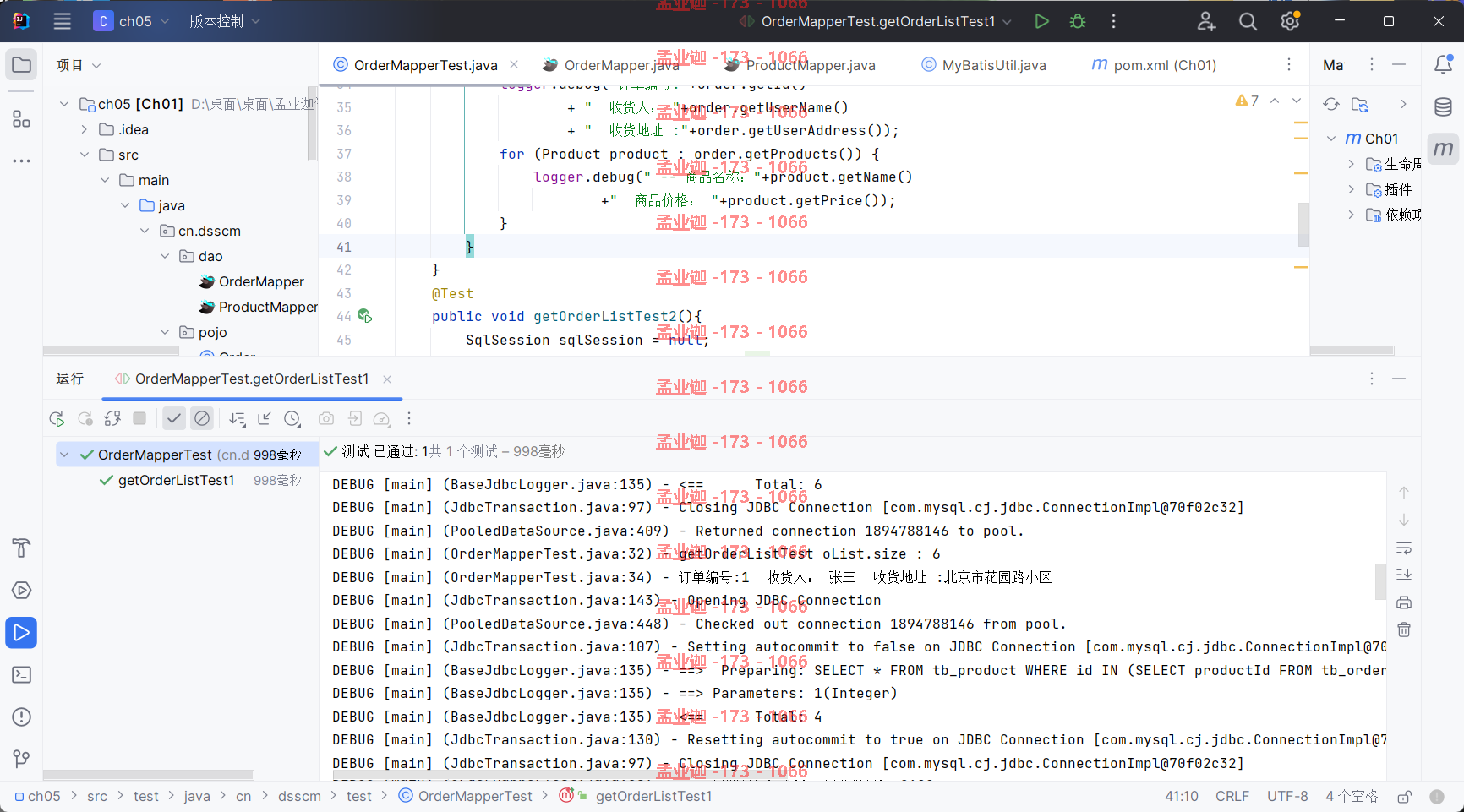Screen dimensions: 1464x812
Task: Close the getOrderListTest1 run tab
Action: pos(387,379)
